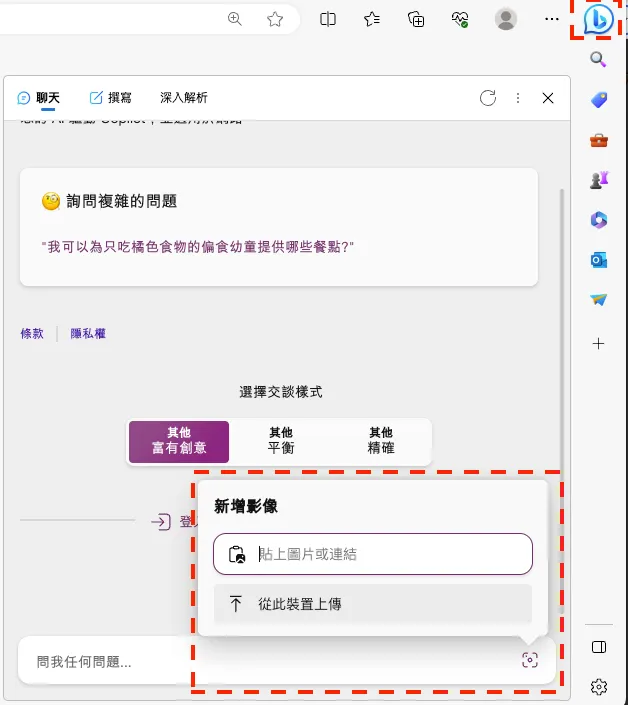The height and width of the screenshot is (705, 628).
Task: Toggle the sidebar panel layout icon
Action: click(599, 647)
